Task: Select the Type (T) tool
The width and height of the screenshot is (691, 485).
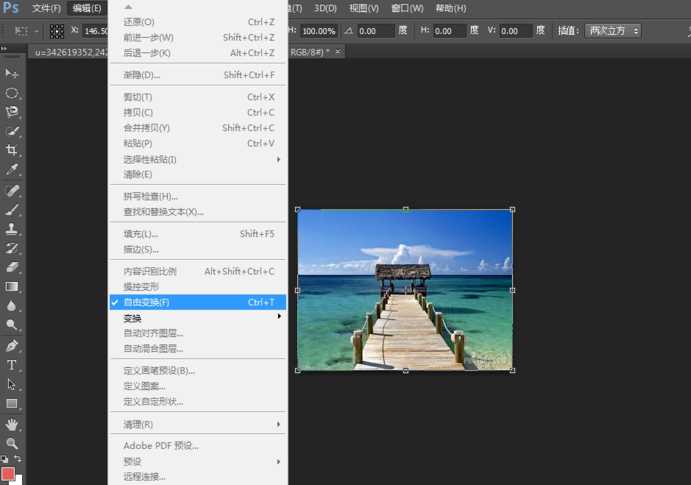Action: tap(12, 365)
